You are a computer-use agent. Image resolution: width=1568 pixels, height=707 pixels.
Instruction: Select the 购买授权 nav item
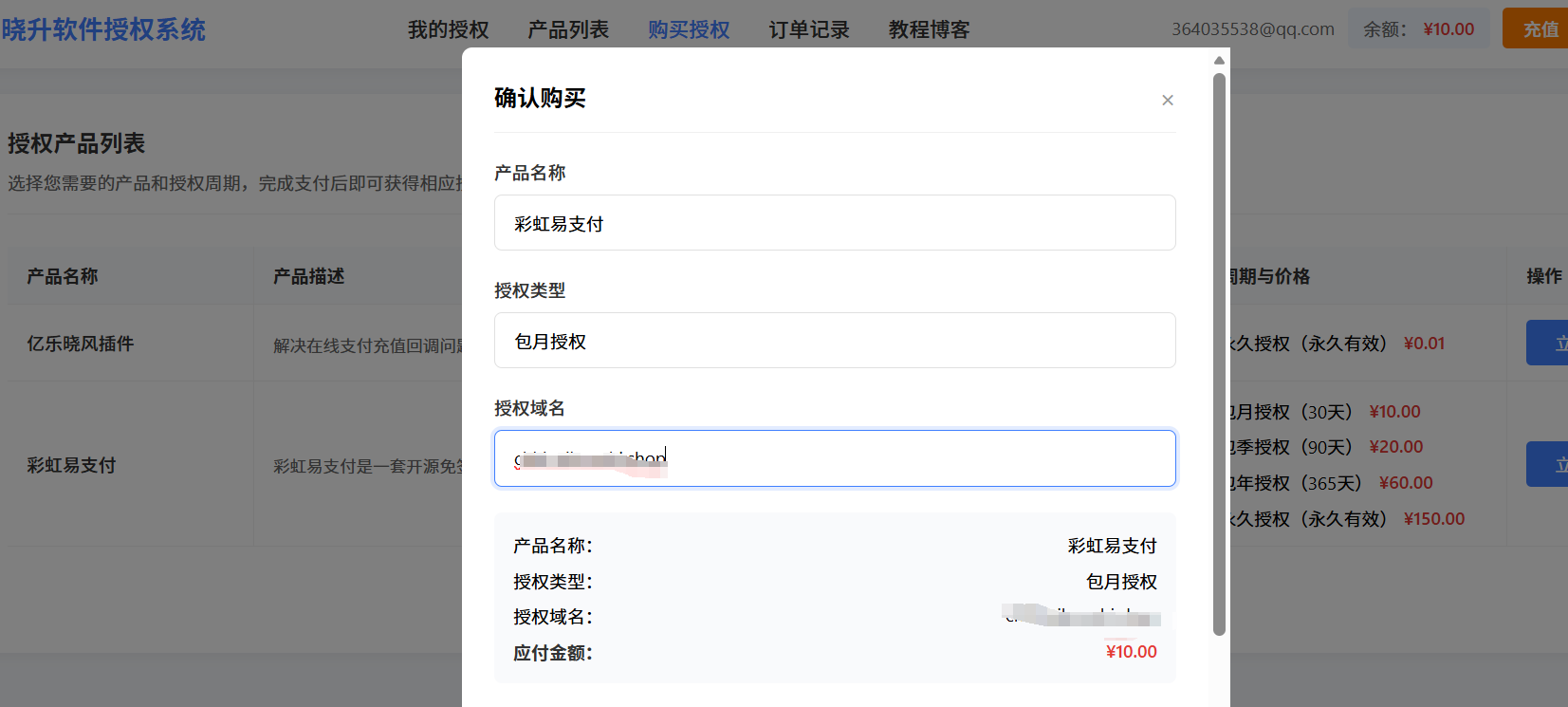[689, 30]
